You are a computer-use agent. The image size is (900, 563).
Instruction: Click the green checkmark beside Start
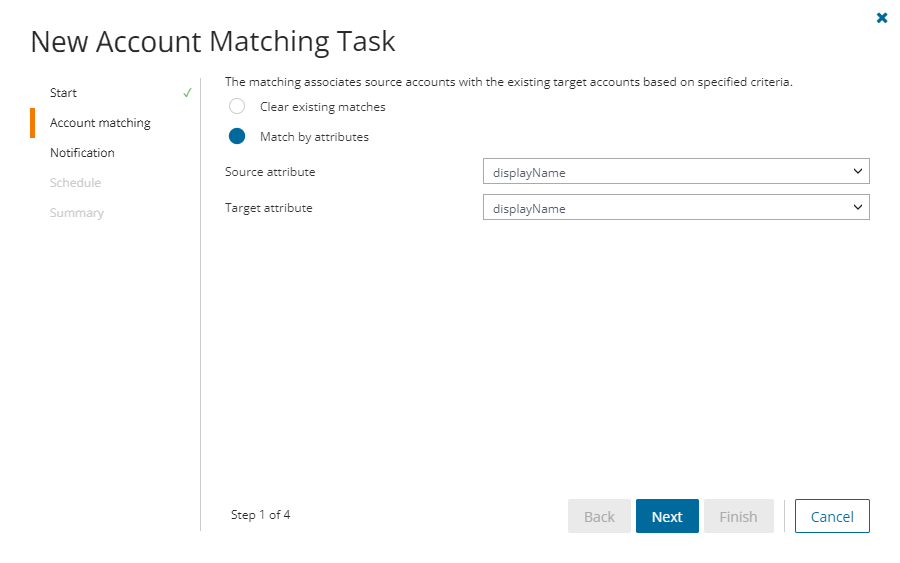(187, 93)
